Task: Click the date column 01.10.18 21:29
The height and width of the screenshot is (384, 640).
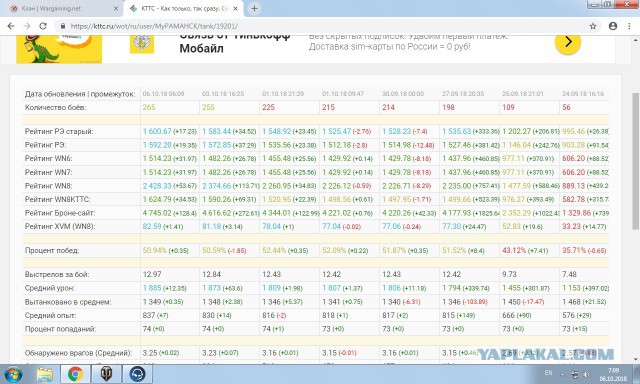Action: [283, 94]
